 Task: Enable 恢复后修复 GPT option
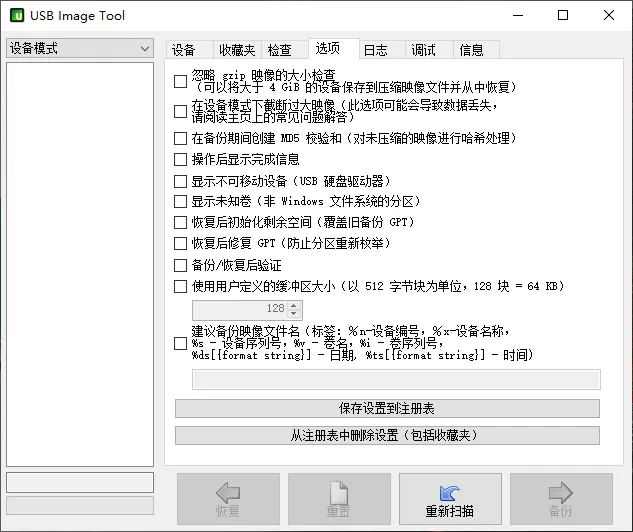tap(180, 243)
